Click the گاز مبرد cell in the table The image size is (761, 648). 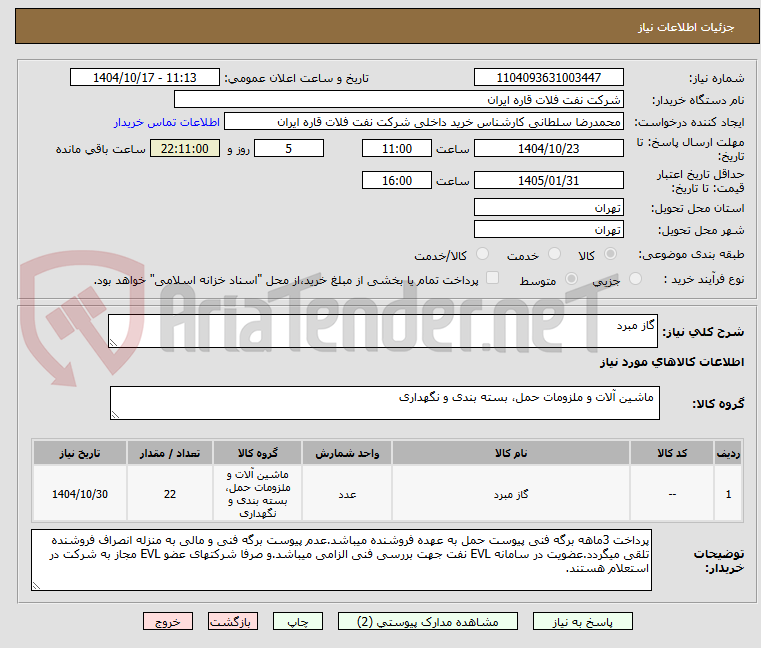pyautogui.click(x=511, y=494)
